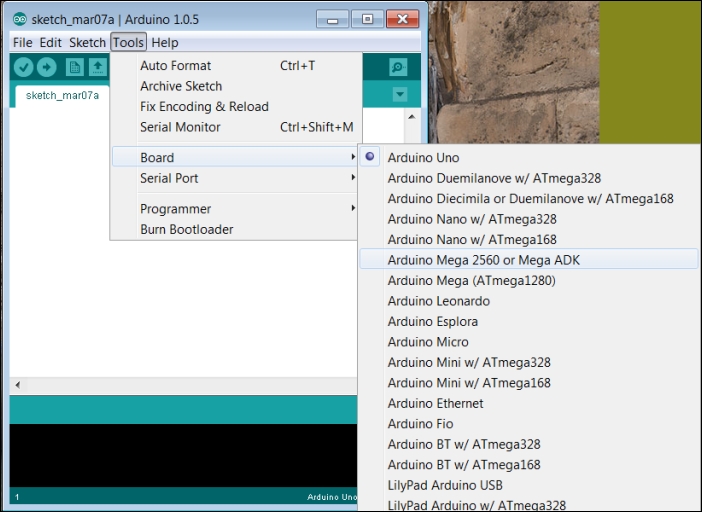The image size is (702, 512).
Task: Click the New sketch file icon
Action: point(75,68)
